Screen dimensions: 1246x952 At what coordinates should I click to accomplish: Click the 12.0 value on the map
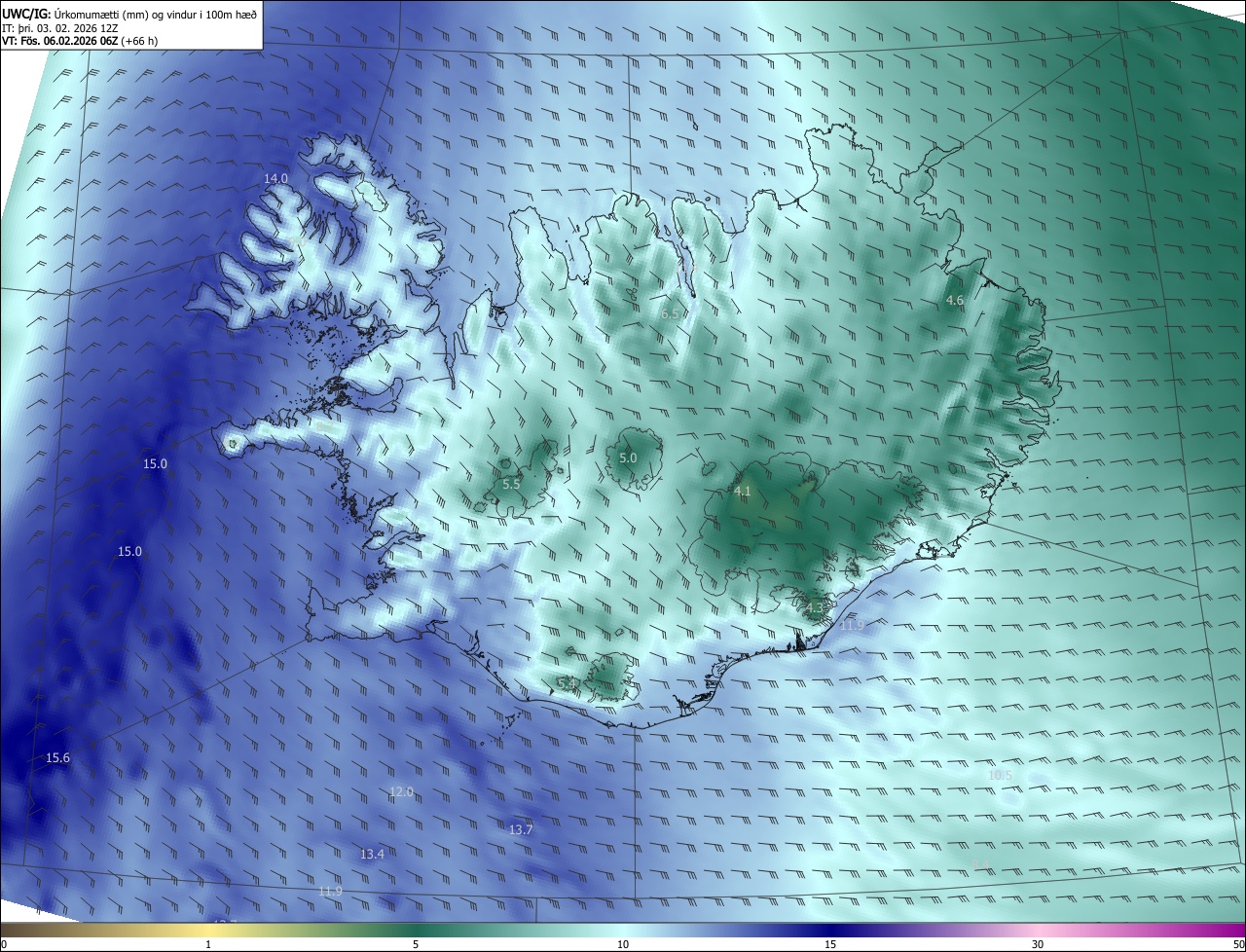click(x=401, y=792)
